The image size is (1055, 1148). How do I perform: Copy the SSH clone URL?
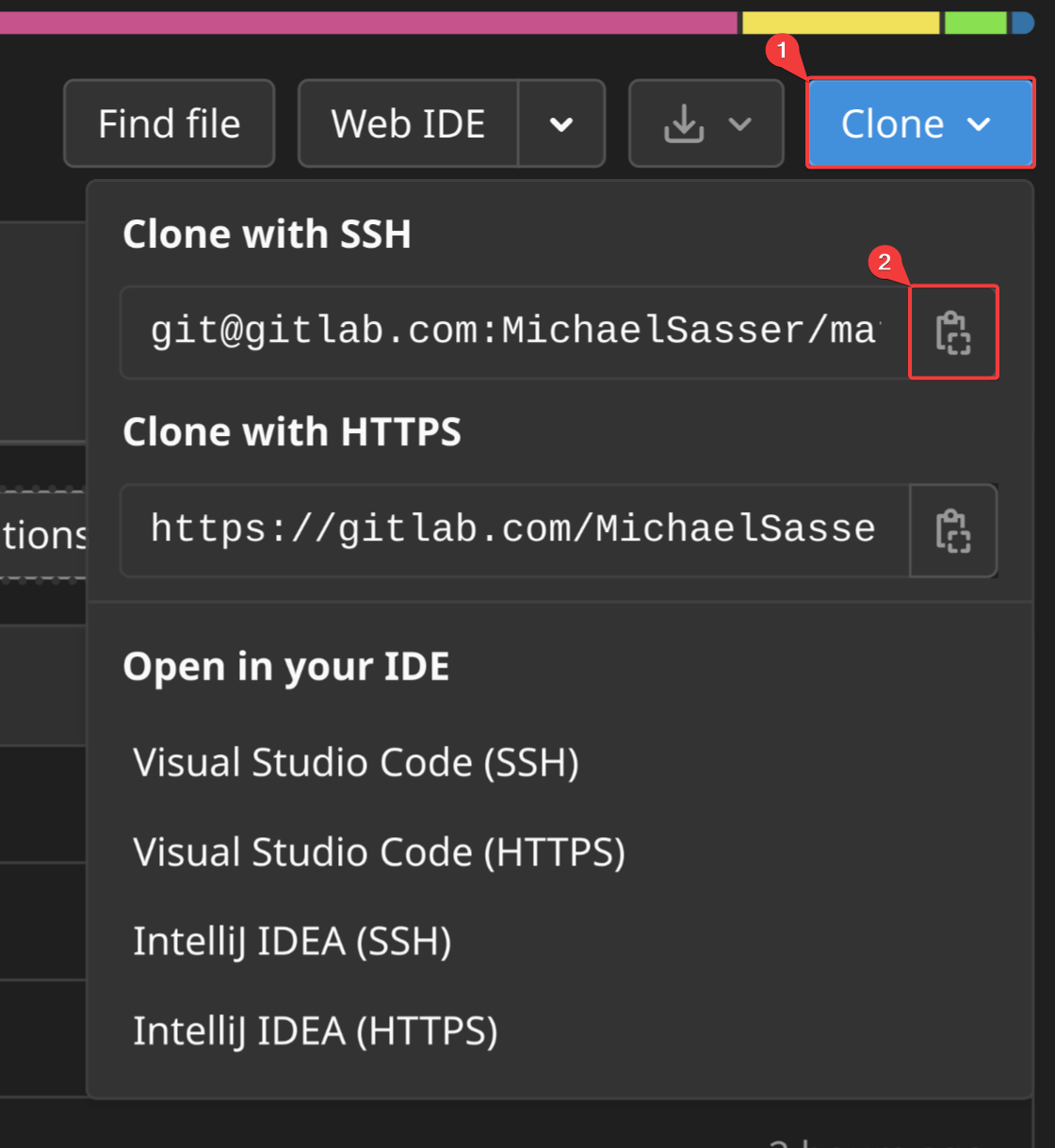point(952,332)
